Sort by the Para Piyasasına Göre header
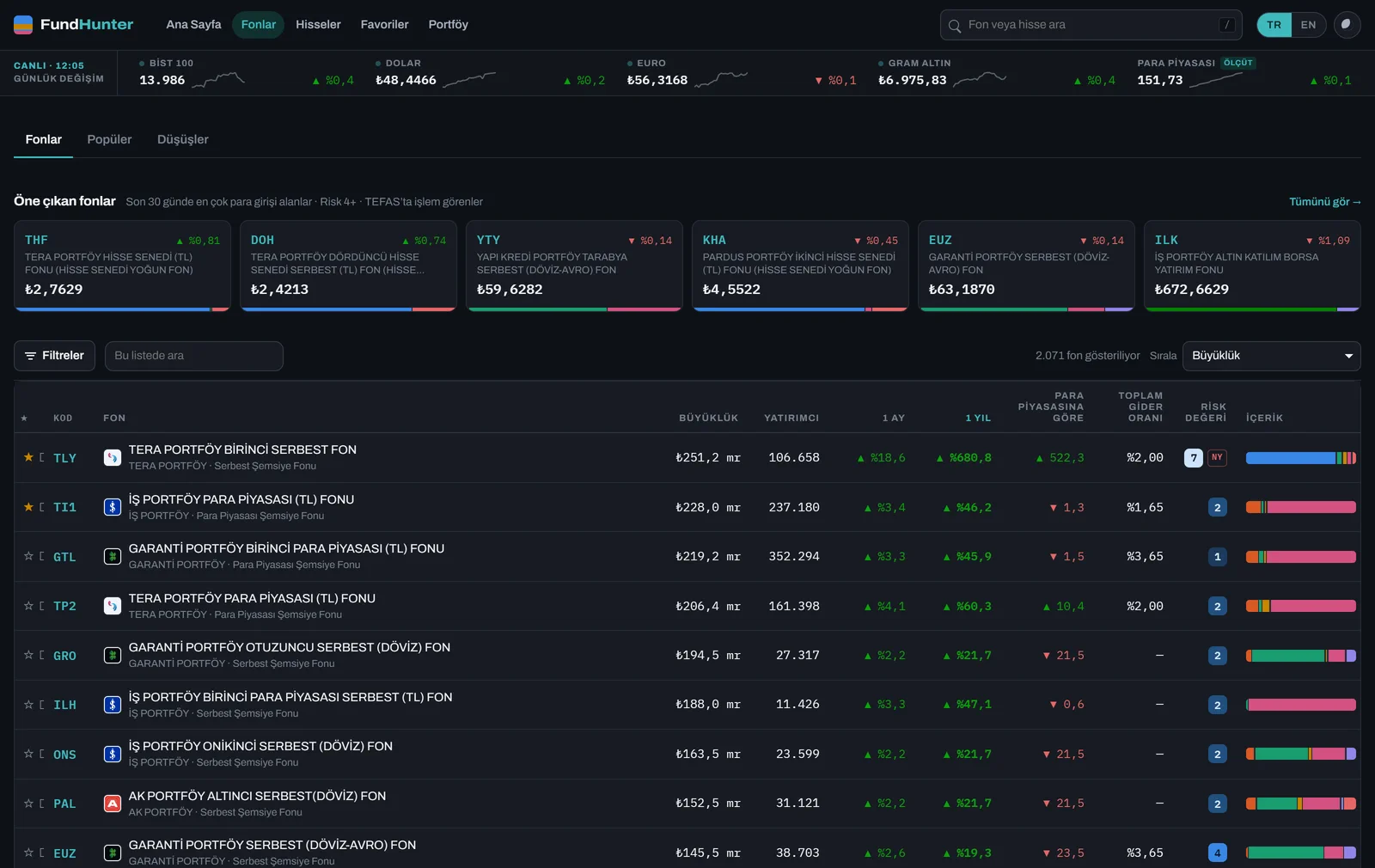This screenshot has width=1375, height=868. point(1051,407)
